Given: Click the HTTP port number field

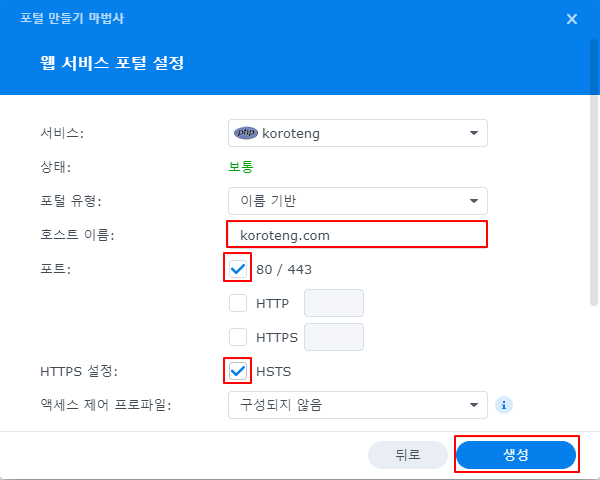Looking at the screenshot, I should [x=334, y=303].
